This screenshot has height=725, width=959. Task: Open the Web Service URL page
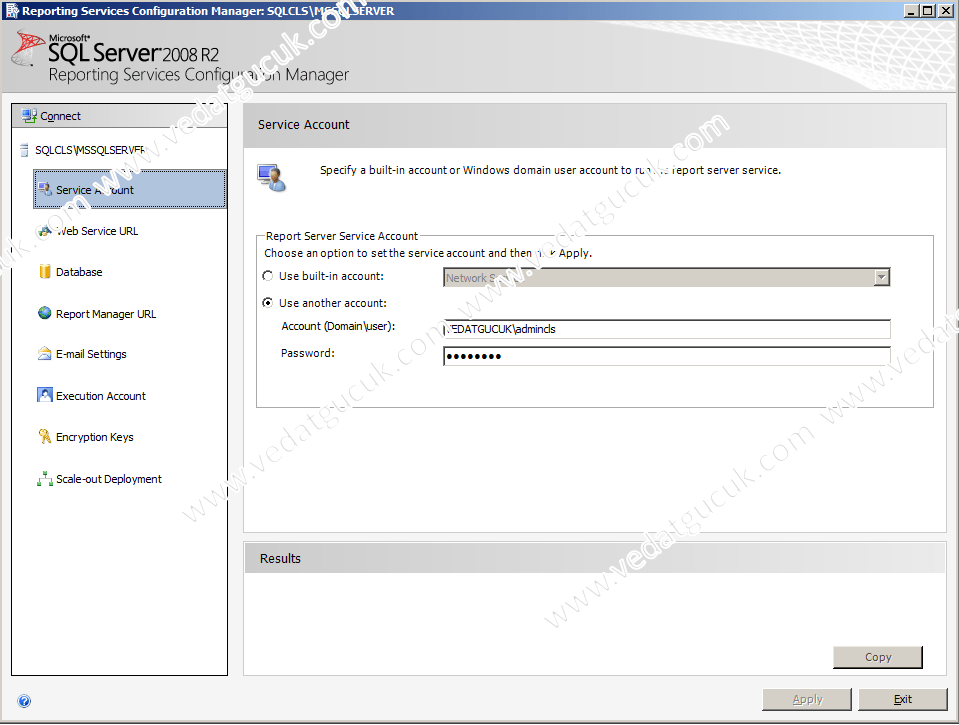tap(97, 231)
